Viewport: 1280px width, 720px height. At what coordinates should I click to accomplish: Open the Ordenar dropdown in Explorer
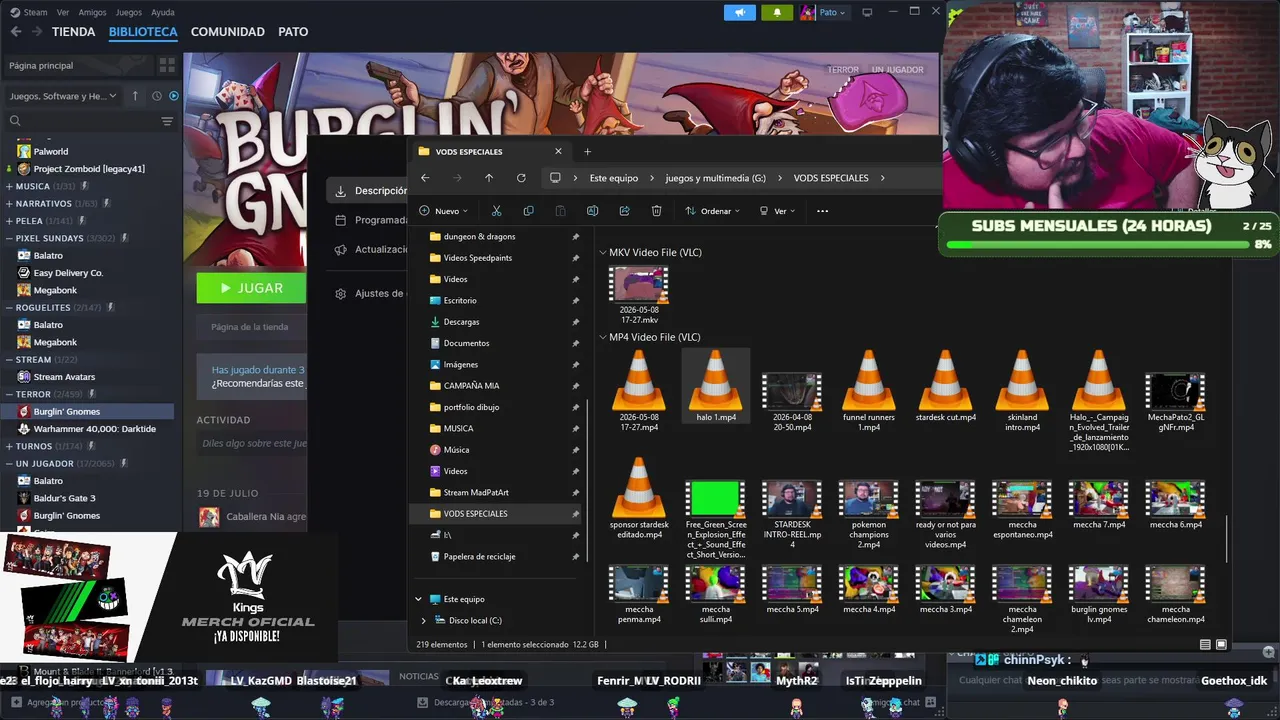(712, 211)
